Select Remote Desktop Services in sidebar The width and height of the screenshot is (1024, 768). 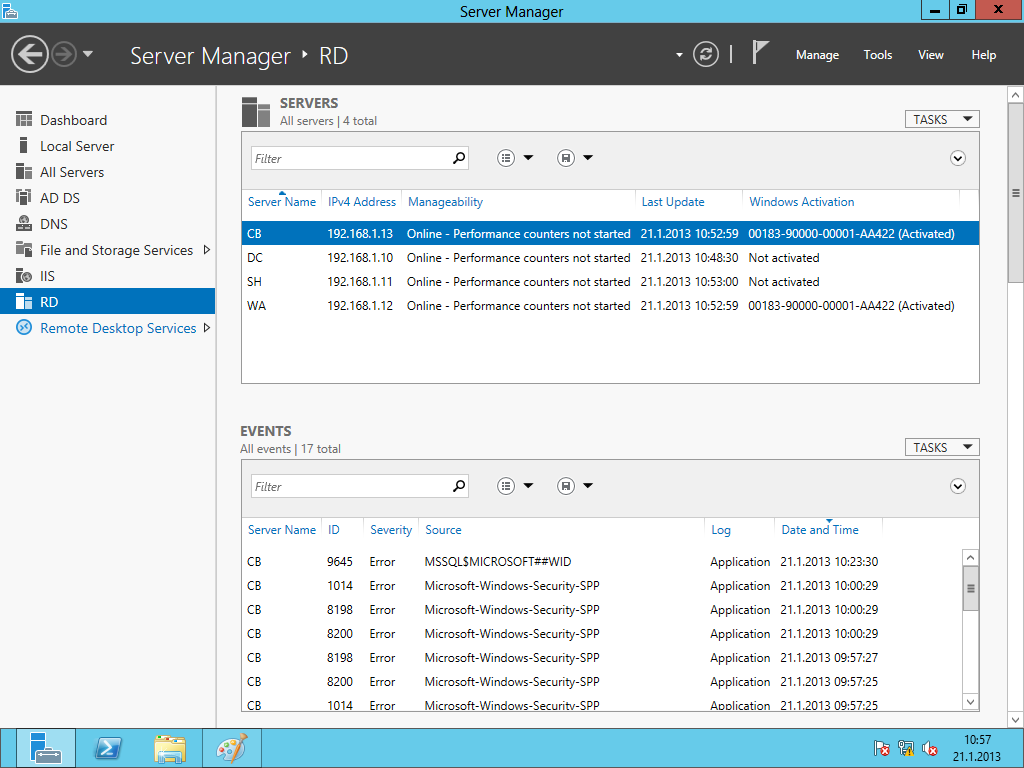click(118, 328)
